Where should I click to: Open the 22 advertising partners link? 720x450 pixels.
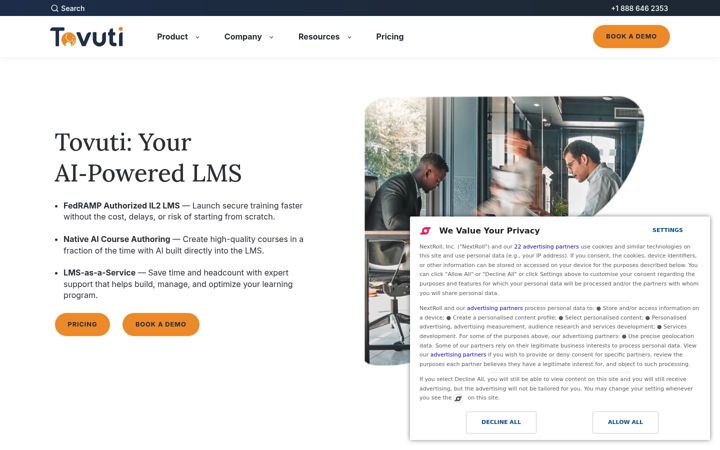546,247
